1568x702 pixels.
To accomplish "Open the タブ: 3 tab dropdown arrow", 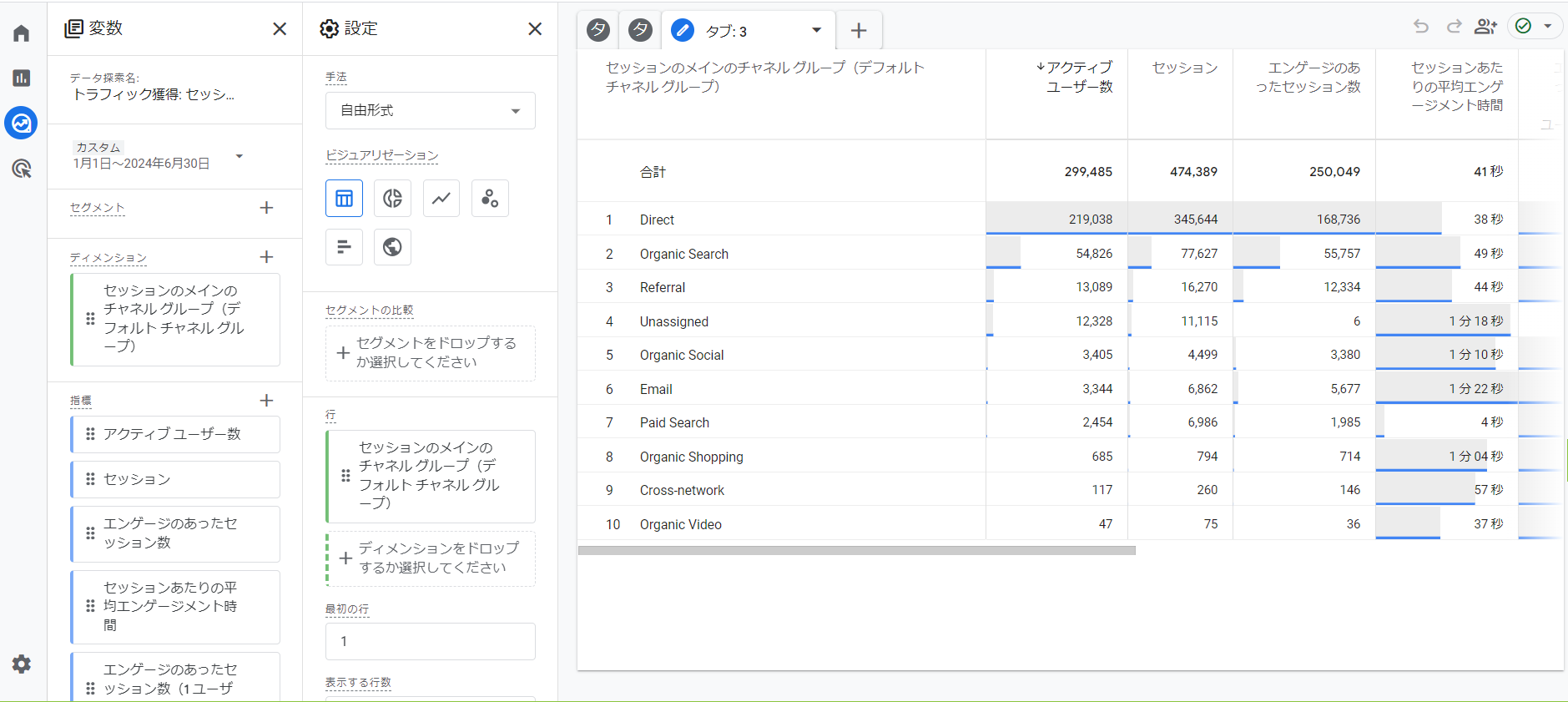I will pos(816,31).
